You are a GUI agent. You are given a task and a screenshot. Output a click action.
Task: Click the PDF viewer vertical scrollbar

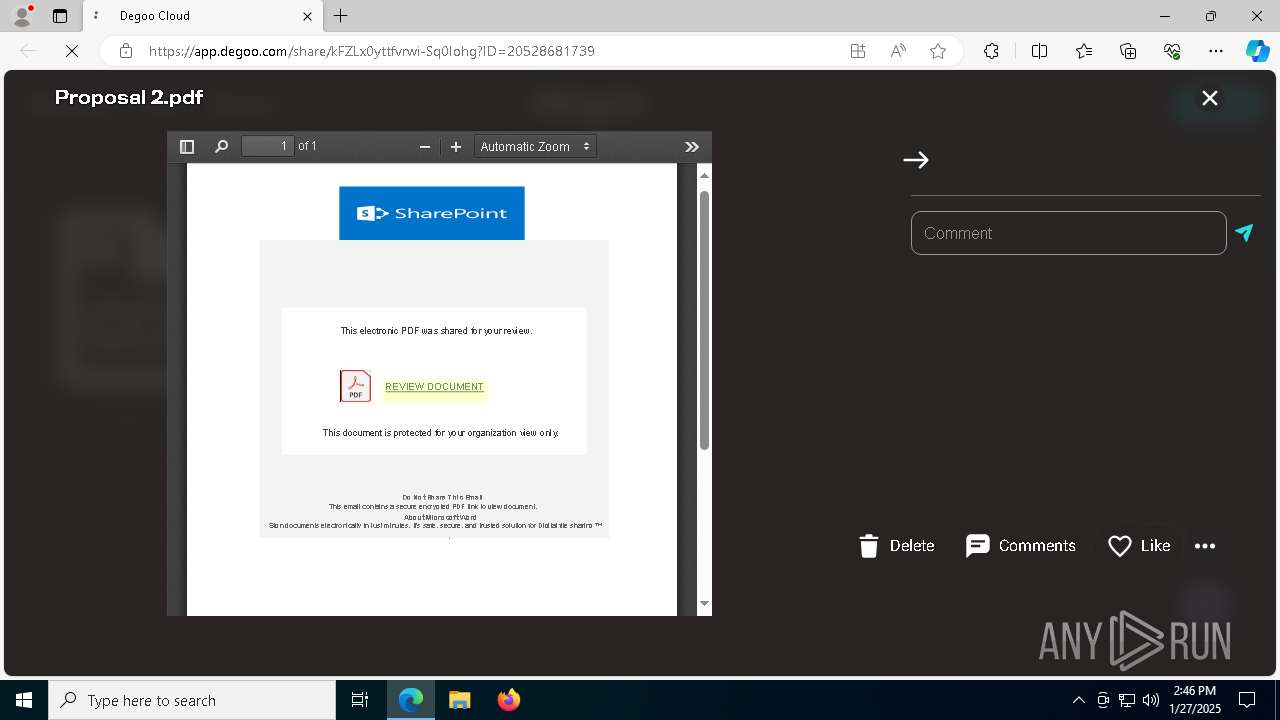coord(704,320)
